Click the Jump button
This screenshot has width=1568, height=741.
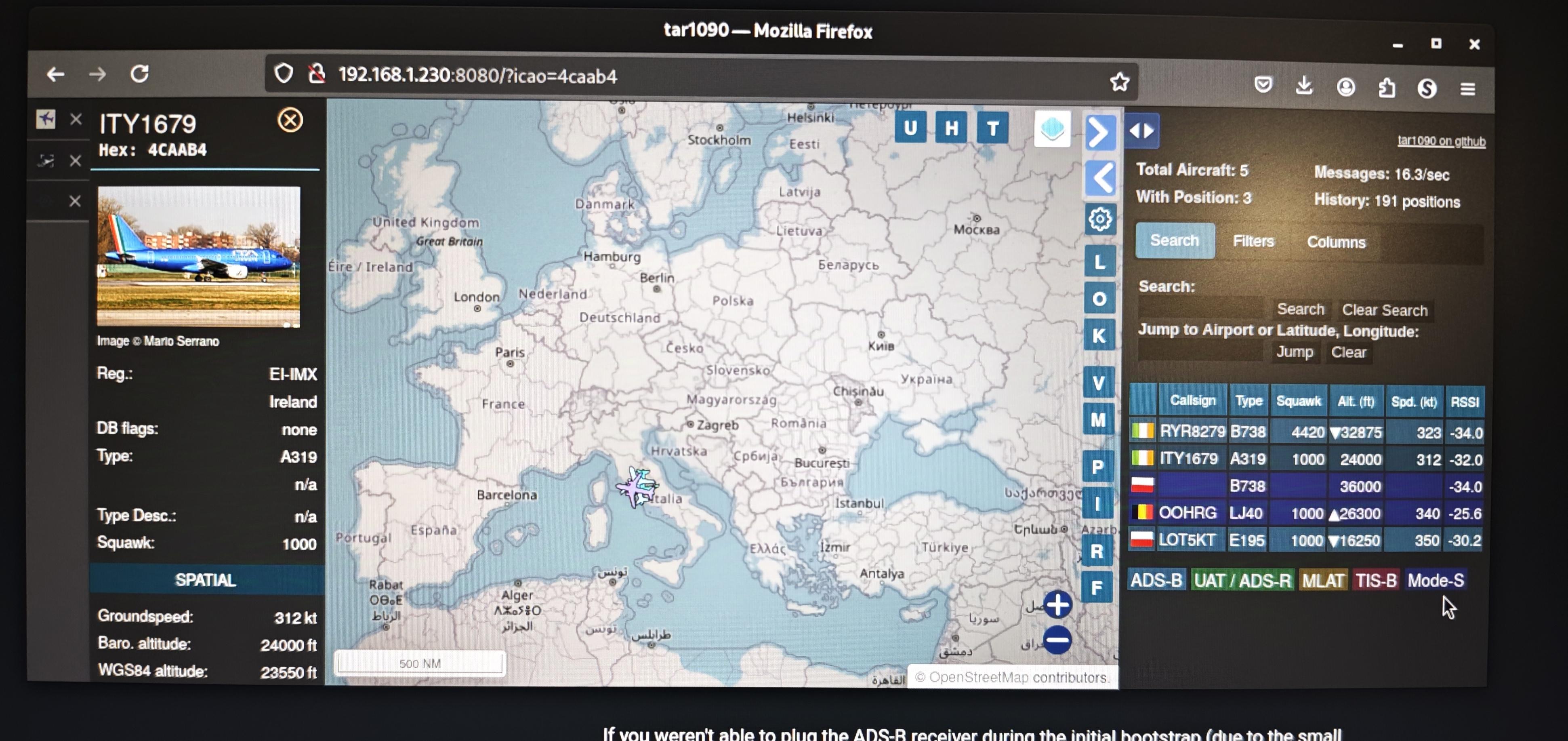click(x=1294, y=352)
